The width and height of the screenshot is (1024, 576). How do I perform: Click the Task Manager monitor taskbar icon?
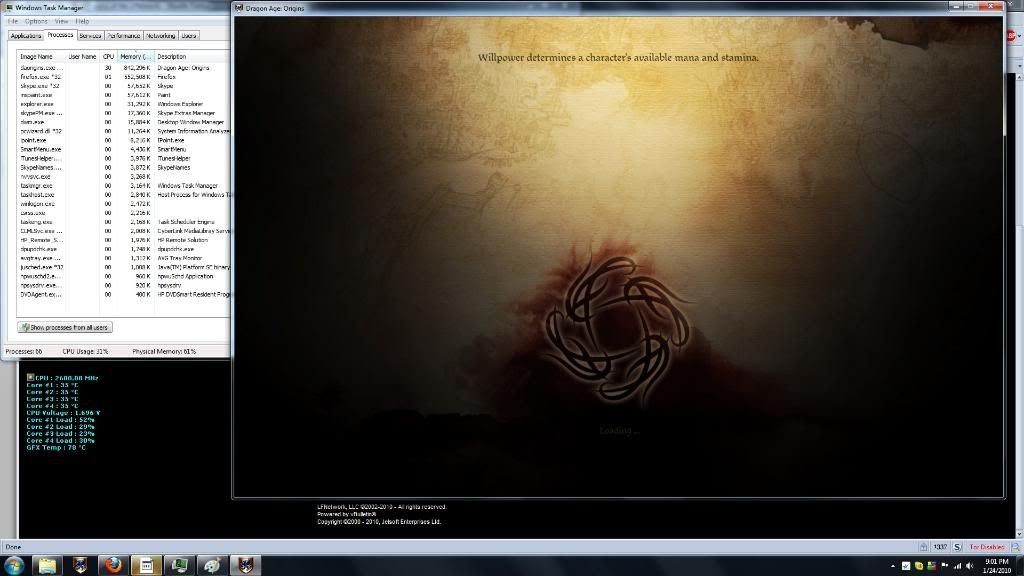[179, 566]
